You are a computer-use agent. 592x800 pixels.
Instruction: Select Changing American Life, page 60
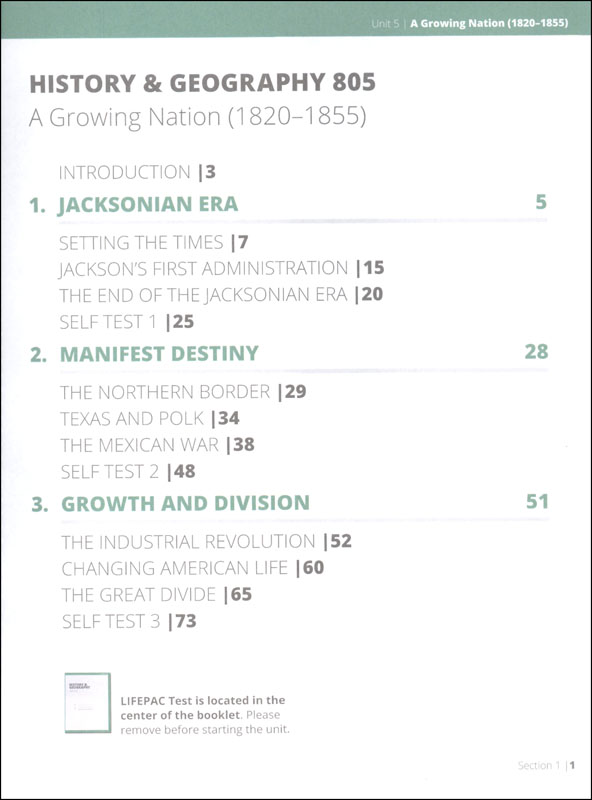[x=193, y=568]
